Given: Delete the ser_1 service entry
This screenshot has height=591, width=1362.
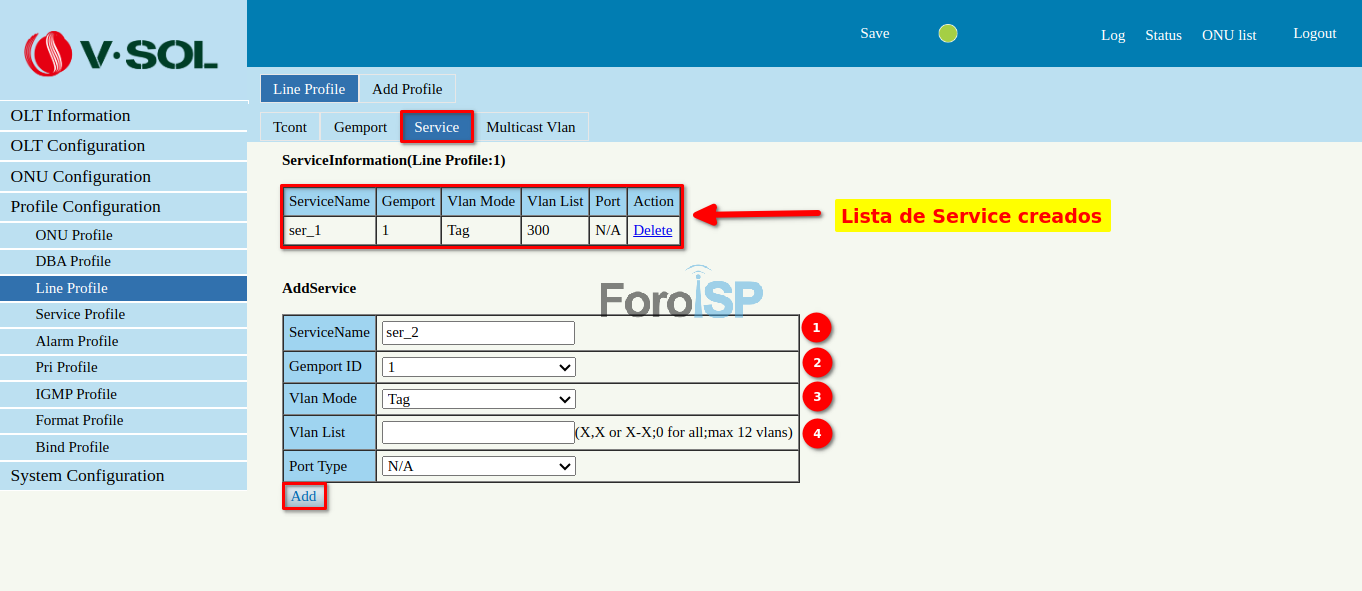Looking at the screenshot, I should 652,230.
